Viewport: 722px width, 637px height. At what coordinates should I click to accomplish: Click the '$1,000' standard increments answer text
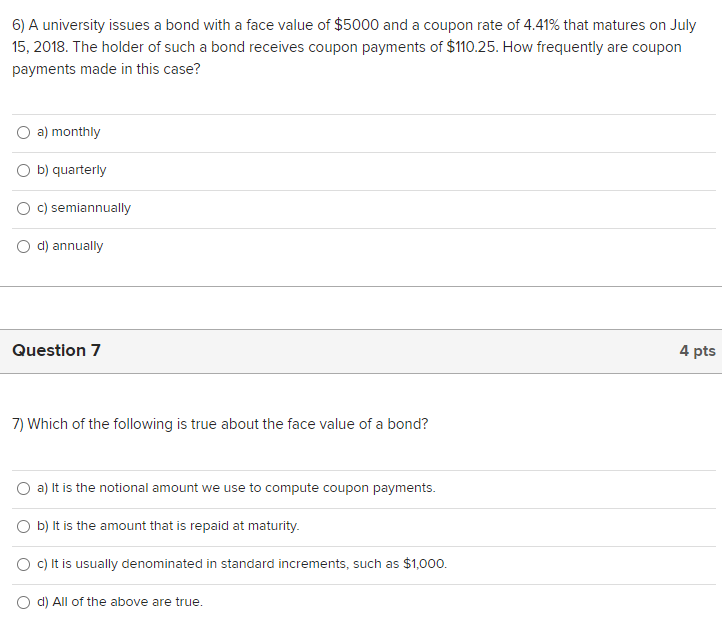coord(242,564)
